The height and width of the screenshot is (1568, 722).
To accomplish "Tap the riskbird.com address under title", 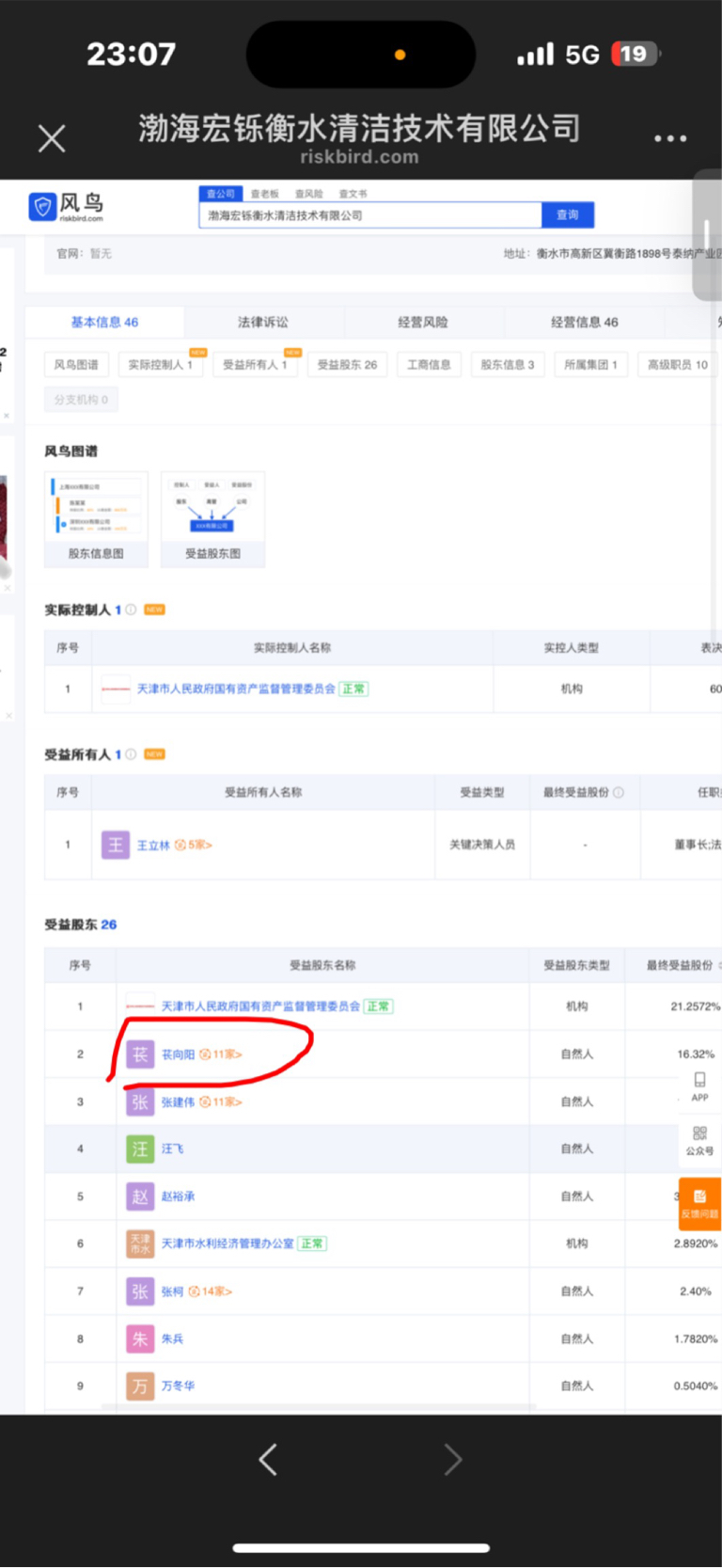I will coord(360,157).
